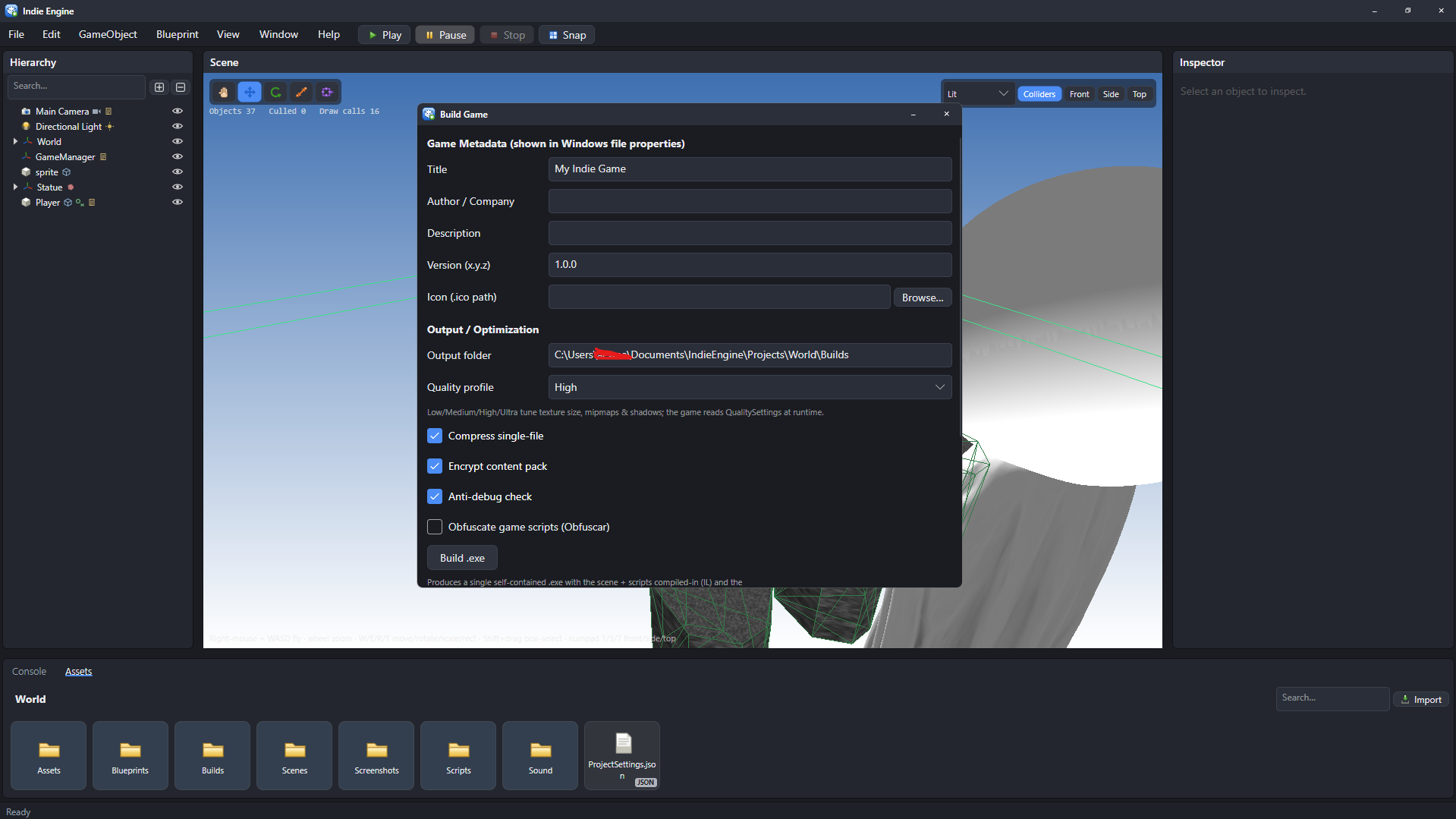Open the GameObject menu
Screen dimensions: 1456x819
click(108, 35)
